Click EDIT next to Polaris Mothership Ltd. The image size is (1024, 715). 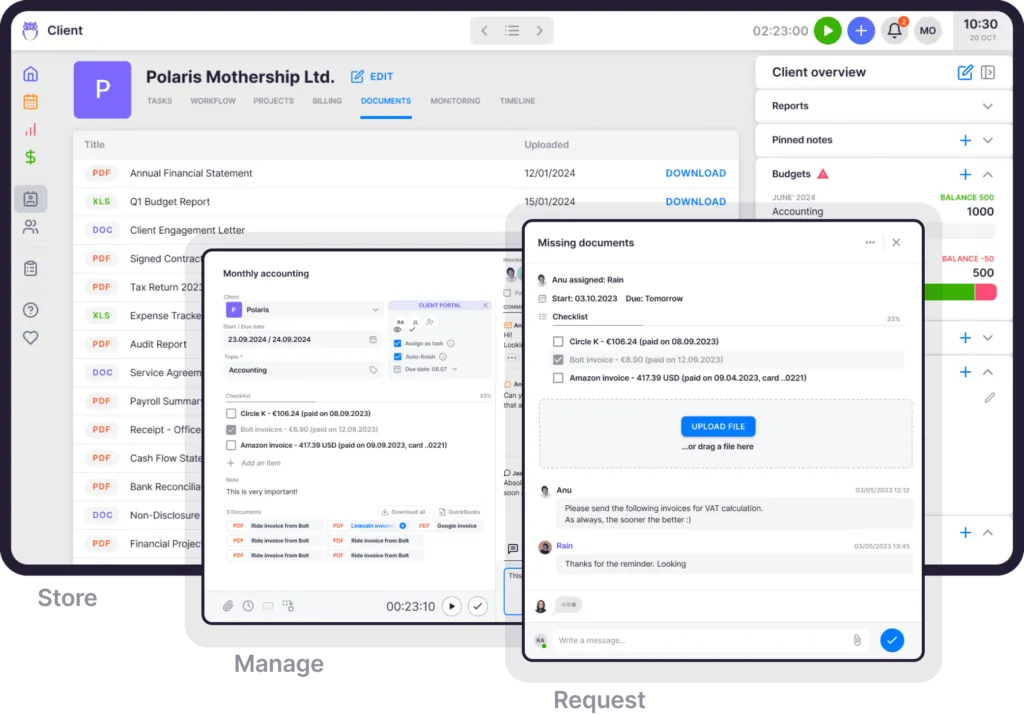[372, 76]
